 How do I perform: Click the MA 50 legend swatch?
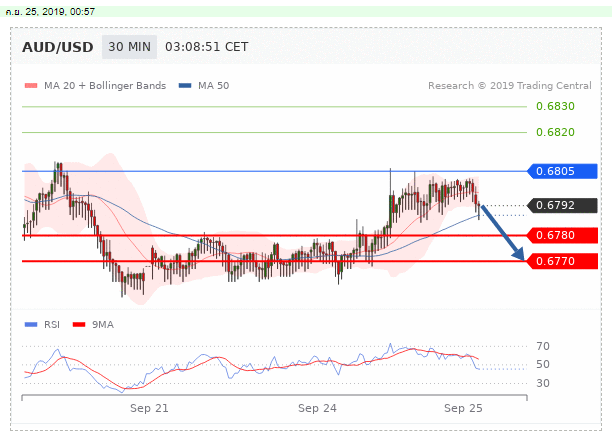(185, 85)
